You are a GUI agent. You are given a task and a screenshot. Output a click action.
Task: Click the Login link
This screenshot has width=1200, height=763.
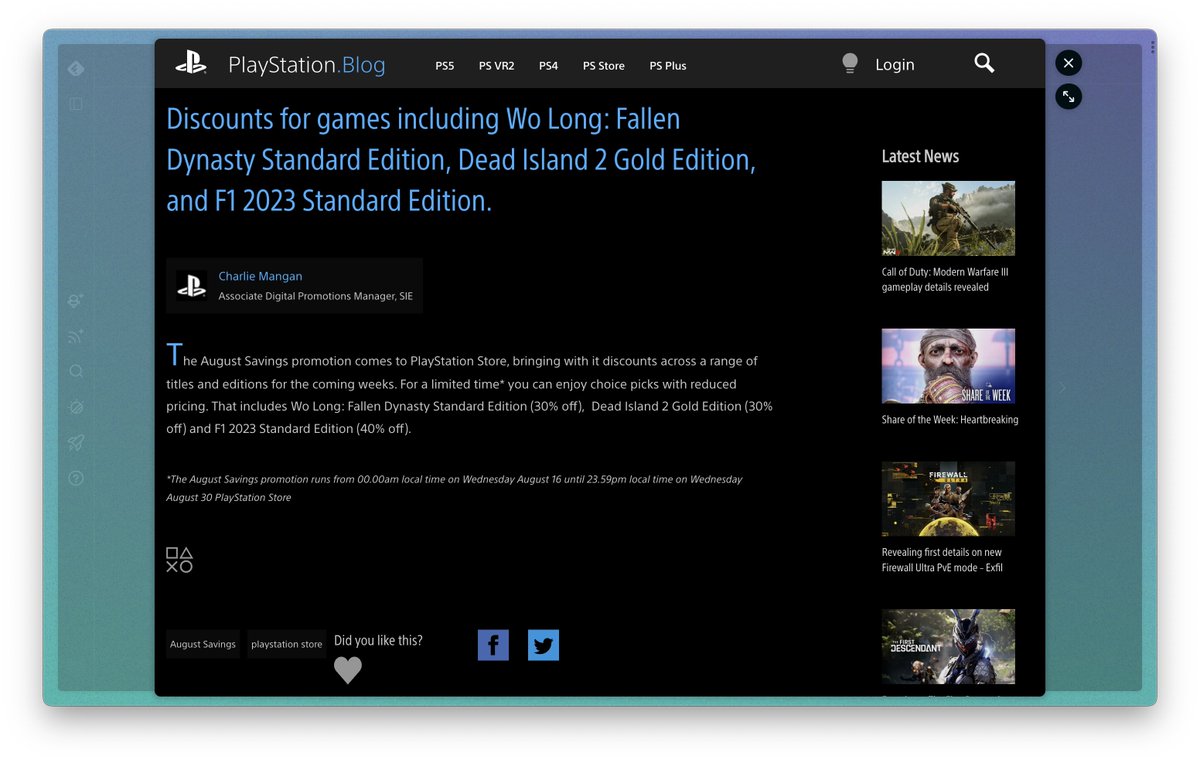(895, 65)
